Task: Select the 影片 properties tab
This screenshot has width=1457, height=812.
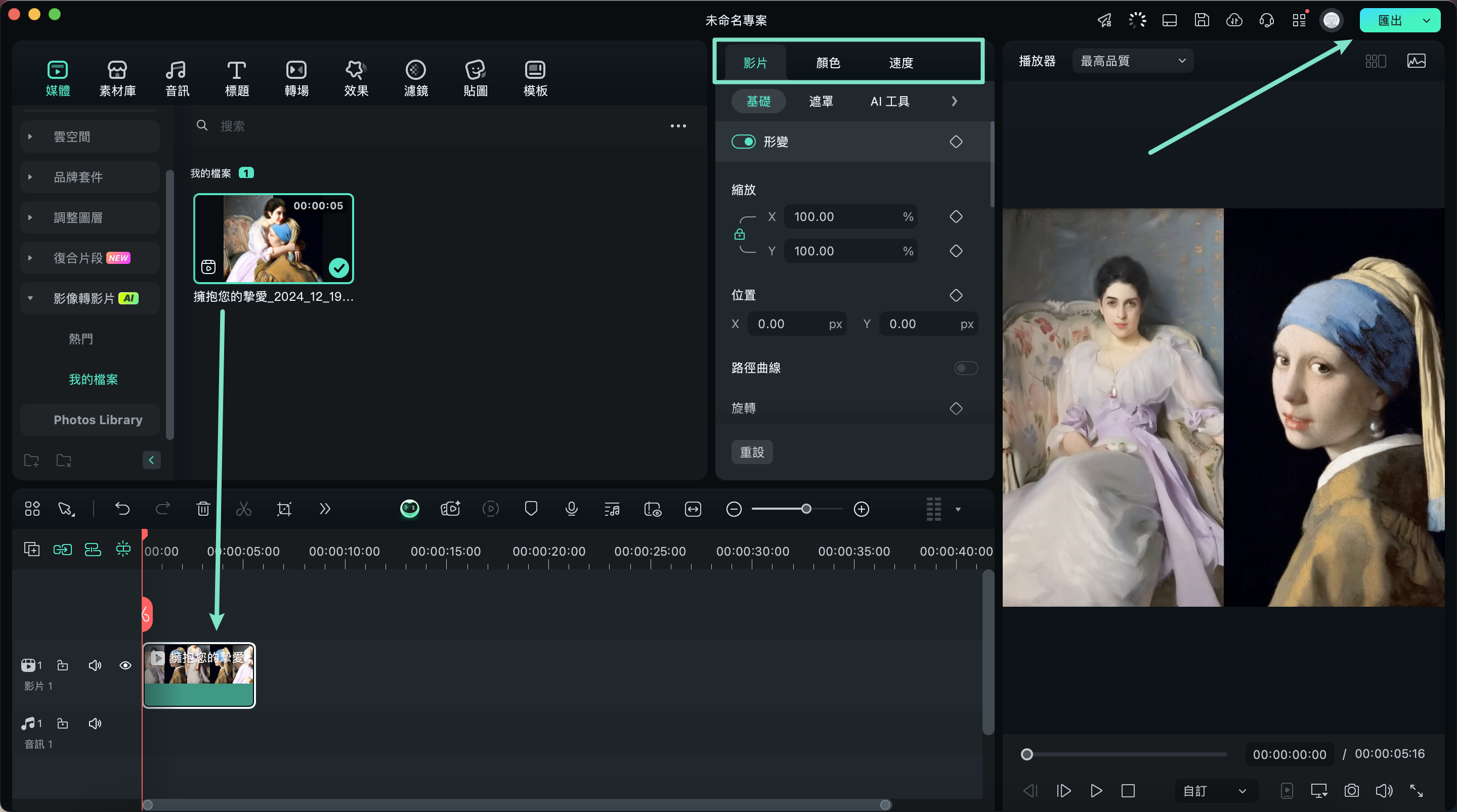Action: pos(755,62)
